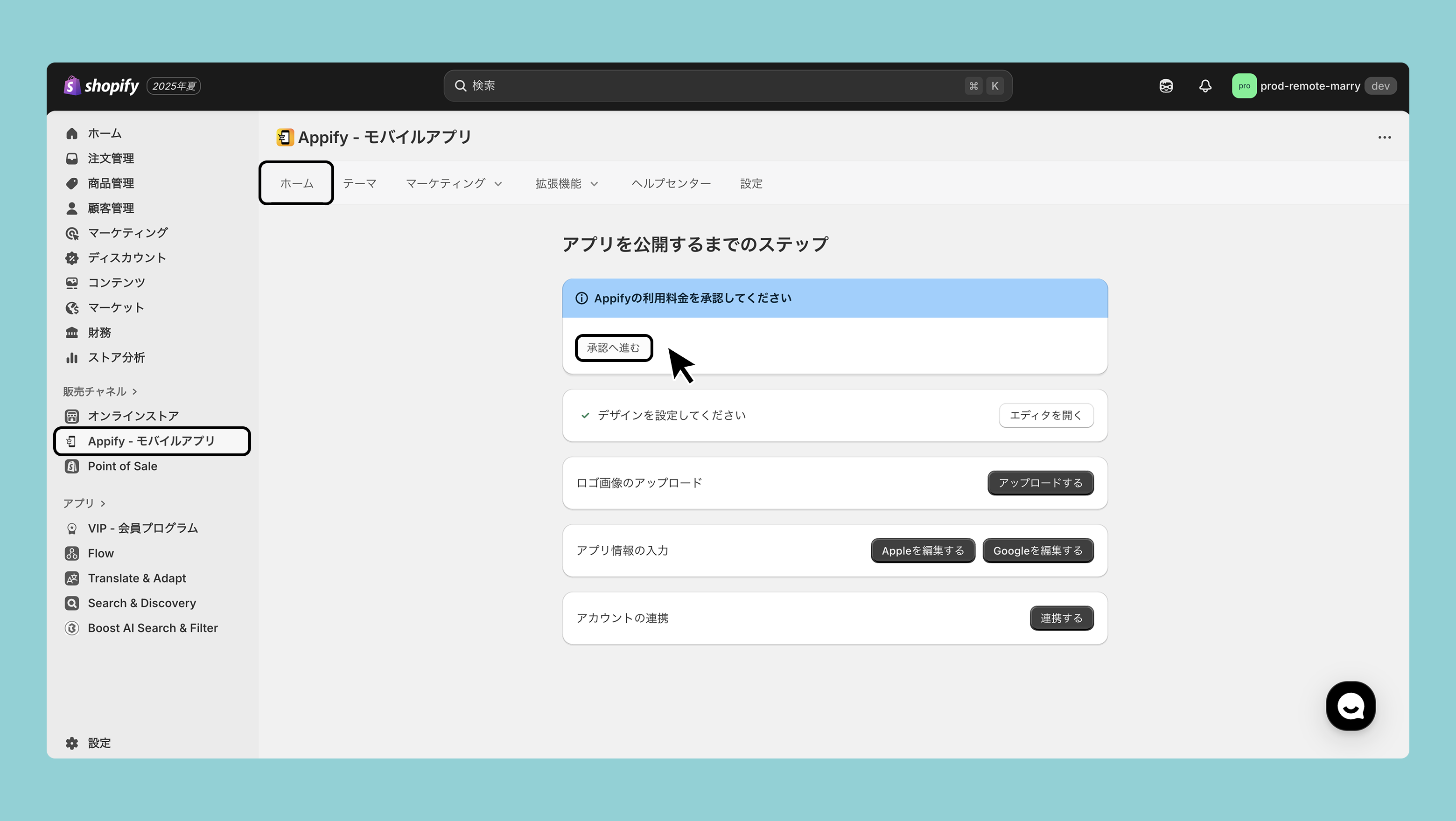The image size is (1456, 821).
Task: Open the chat support bubble icon
Action: click(1351, 706)
